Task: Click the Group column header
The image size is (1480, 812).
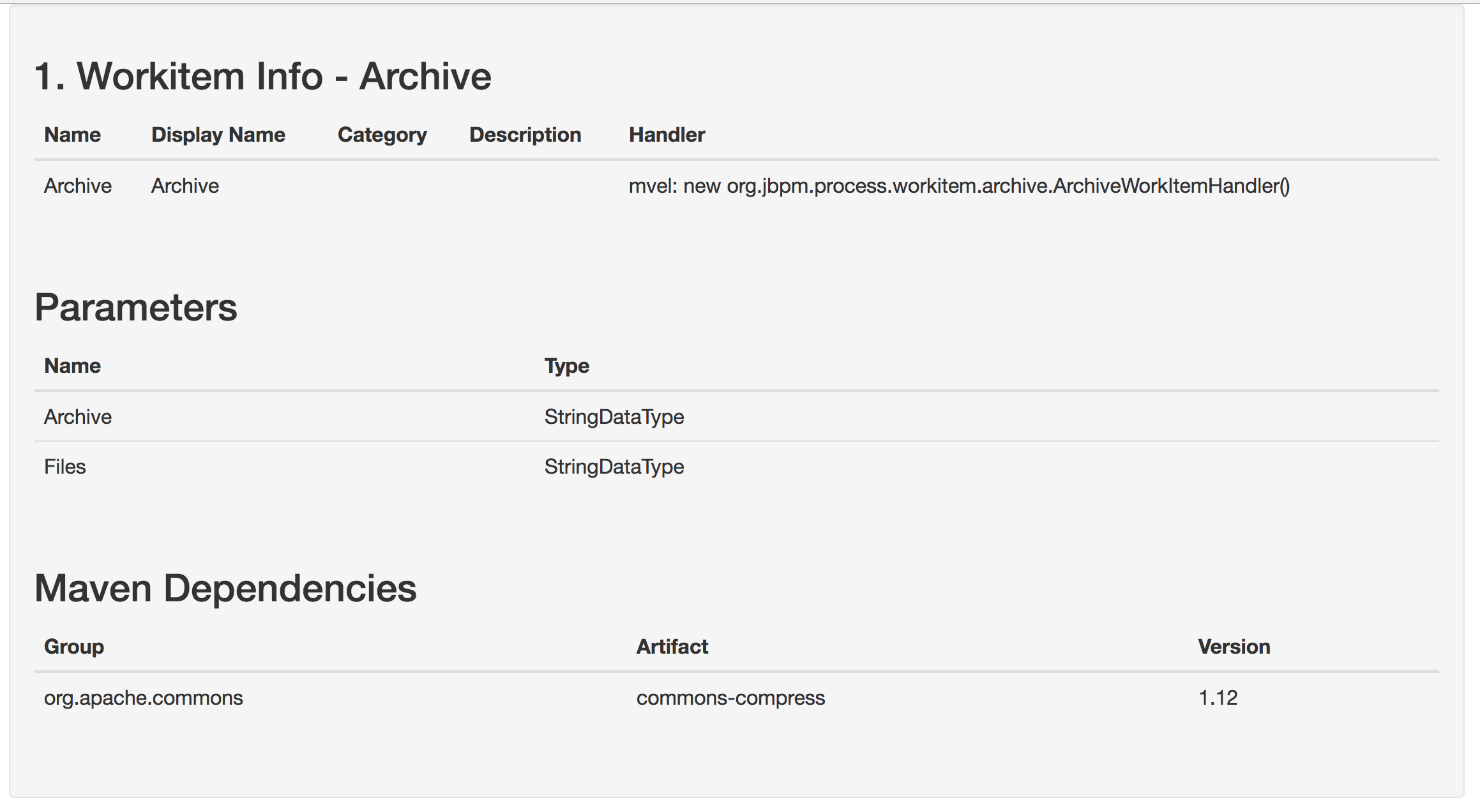Action: point(73,647)
